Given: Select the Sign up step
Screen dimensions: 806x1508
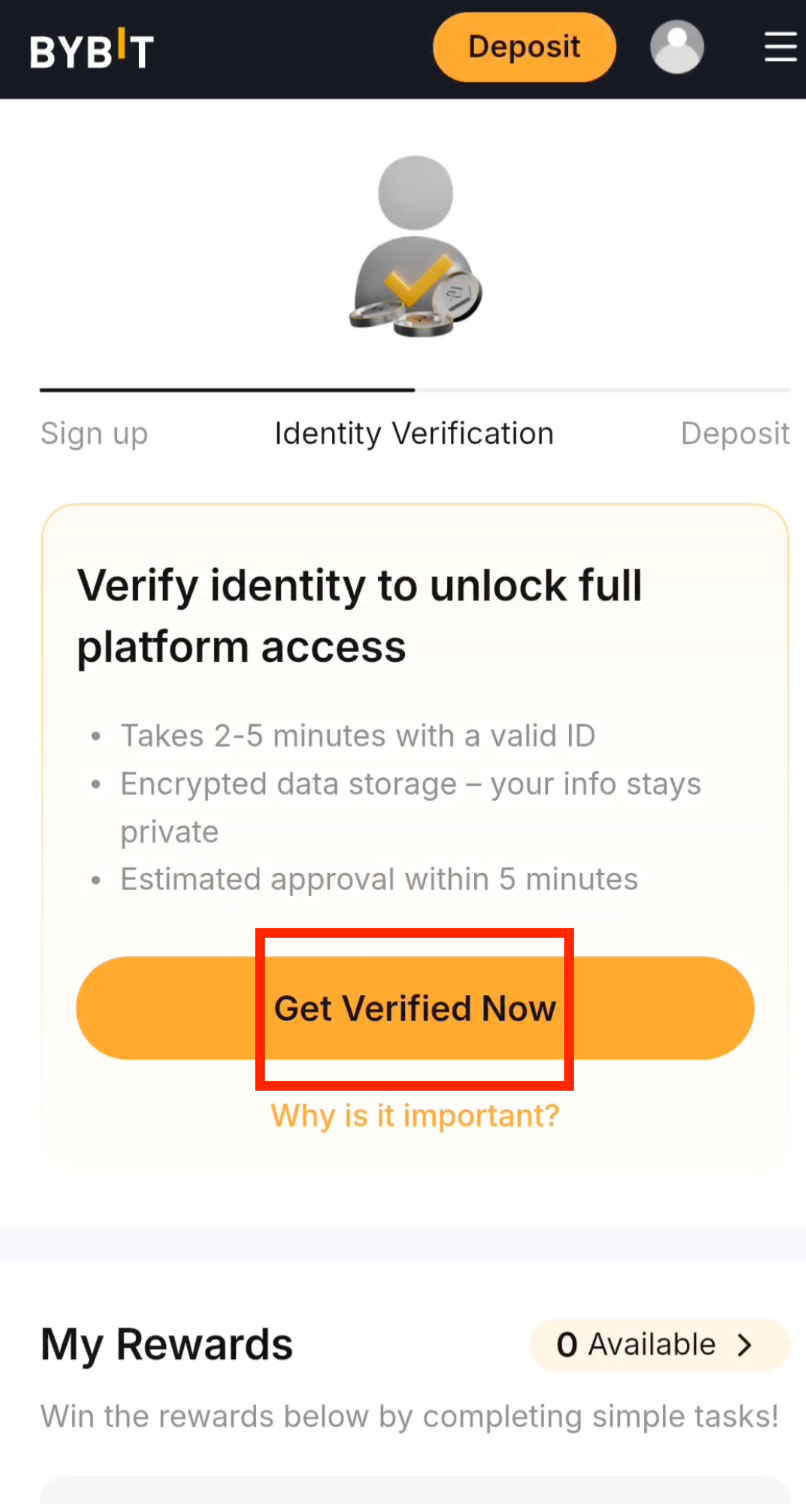Looking at the screenshot, I should point(94,433).
